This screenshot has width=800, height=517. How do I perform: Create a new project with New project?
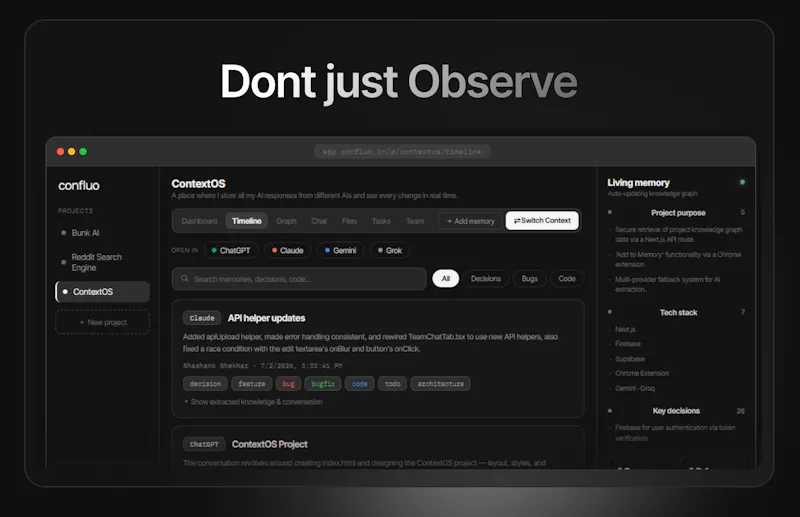pos(103,323)
